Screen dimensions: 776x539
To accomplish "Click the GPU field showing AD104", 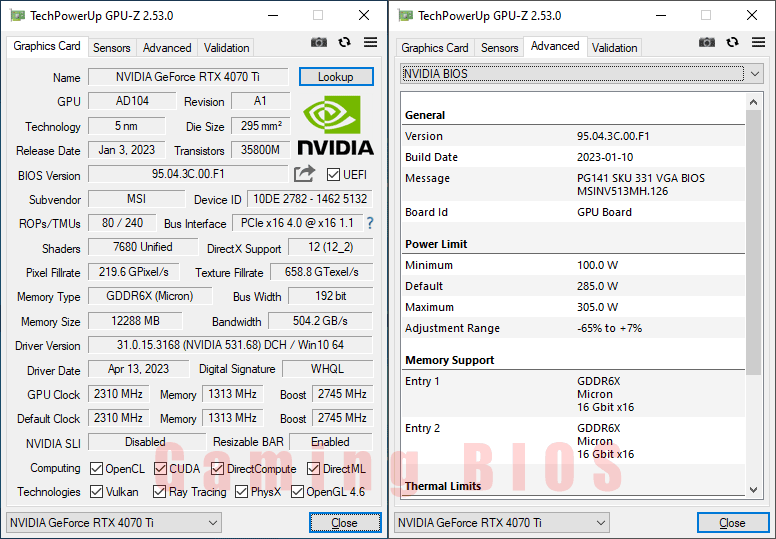I will 132,101.
